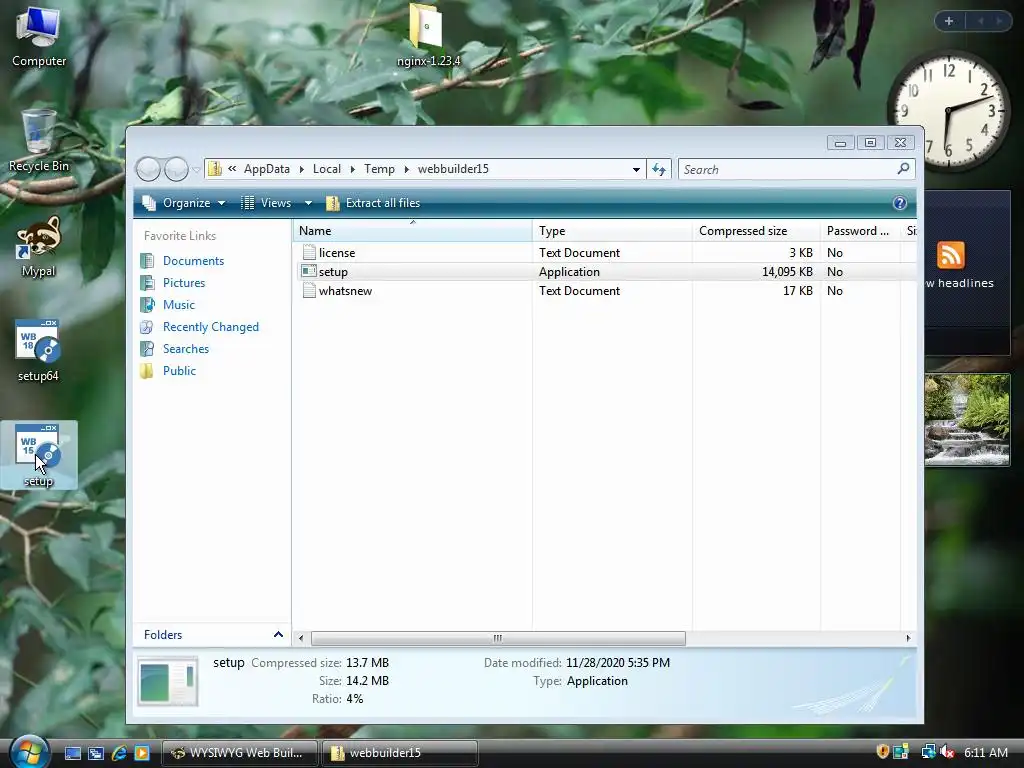Launch Windows Media Player from quick launch
The height and width of the screenshot is (768, 1024).
(142, 754)
